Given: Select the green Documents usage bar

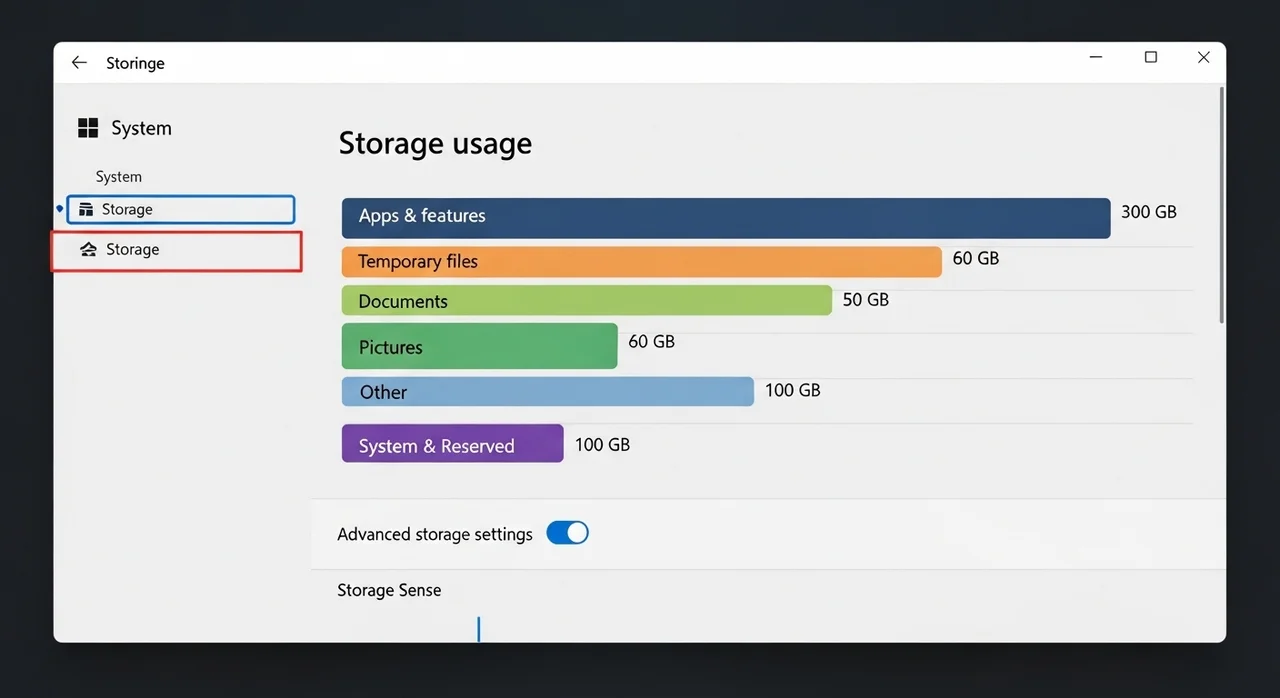Looking at the screenshot, I should (586, 301).
